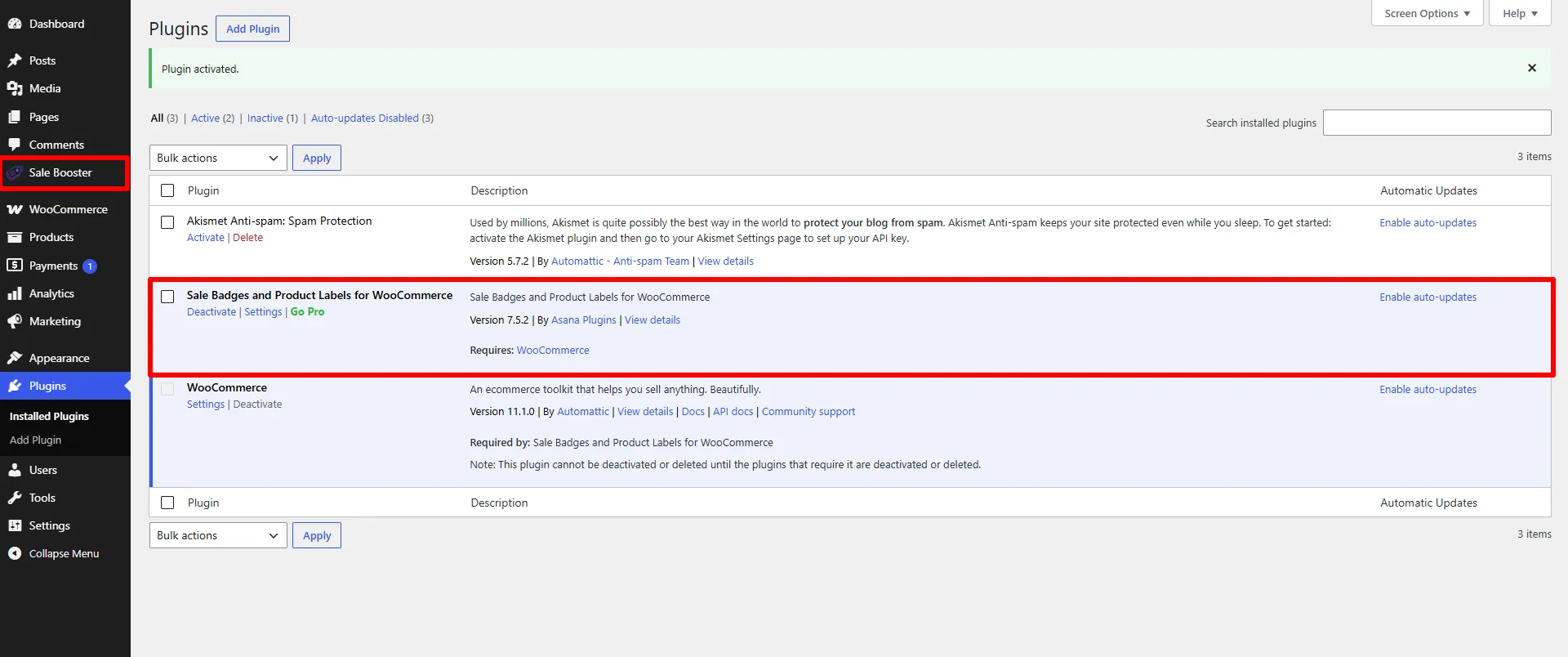Click the Add Plugin button
Screen dimensions: 1568x657
[252, 29]
